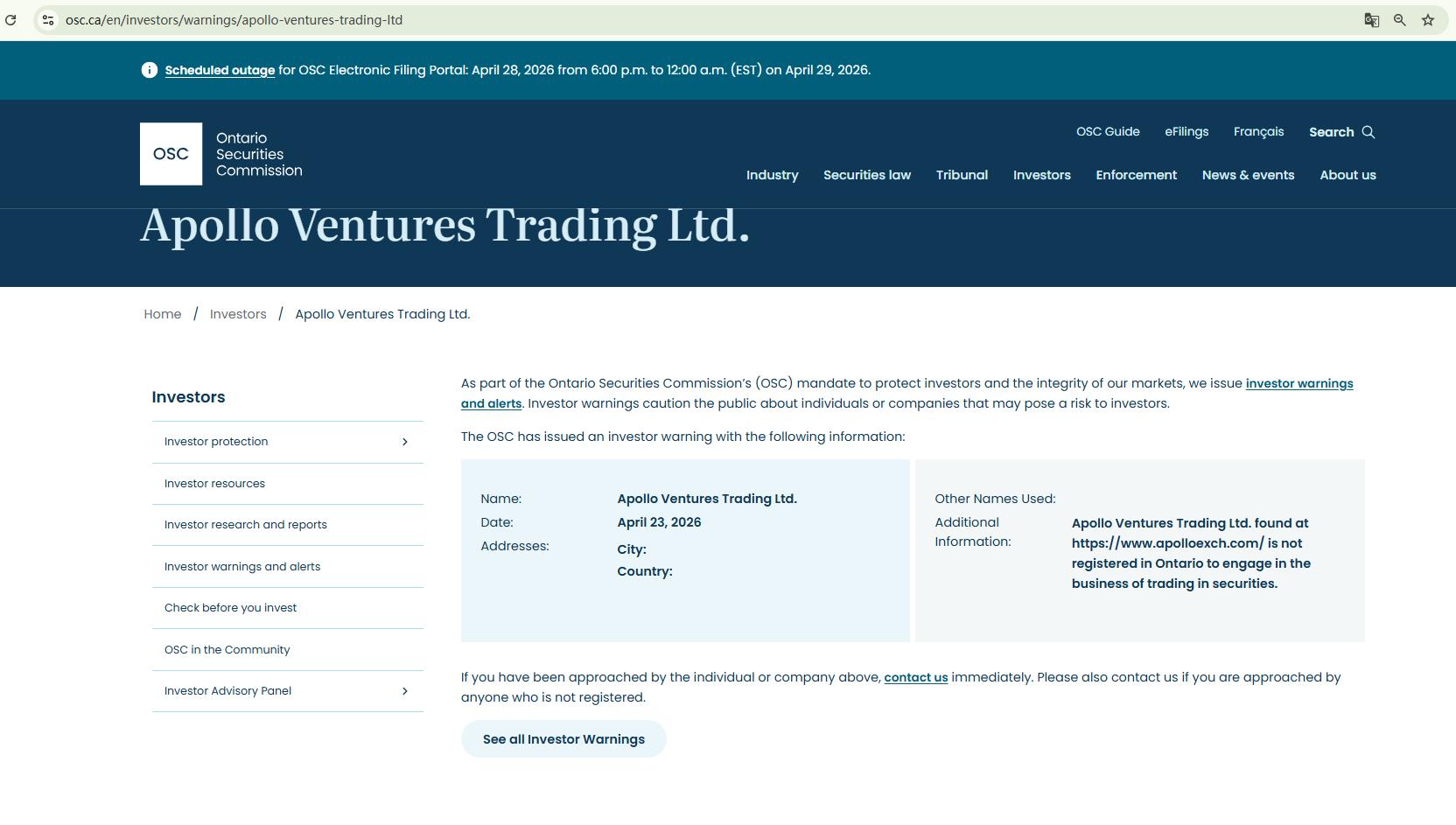Expand Investor Advisory Panel chevron

[x=404, y=691]
